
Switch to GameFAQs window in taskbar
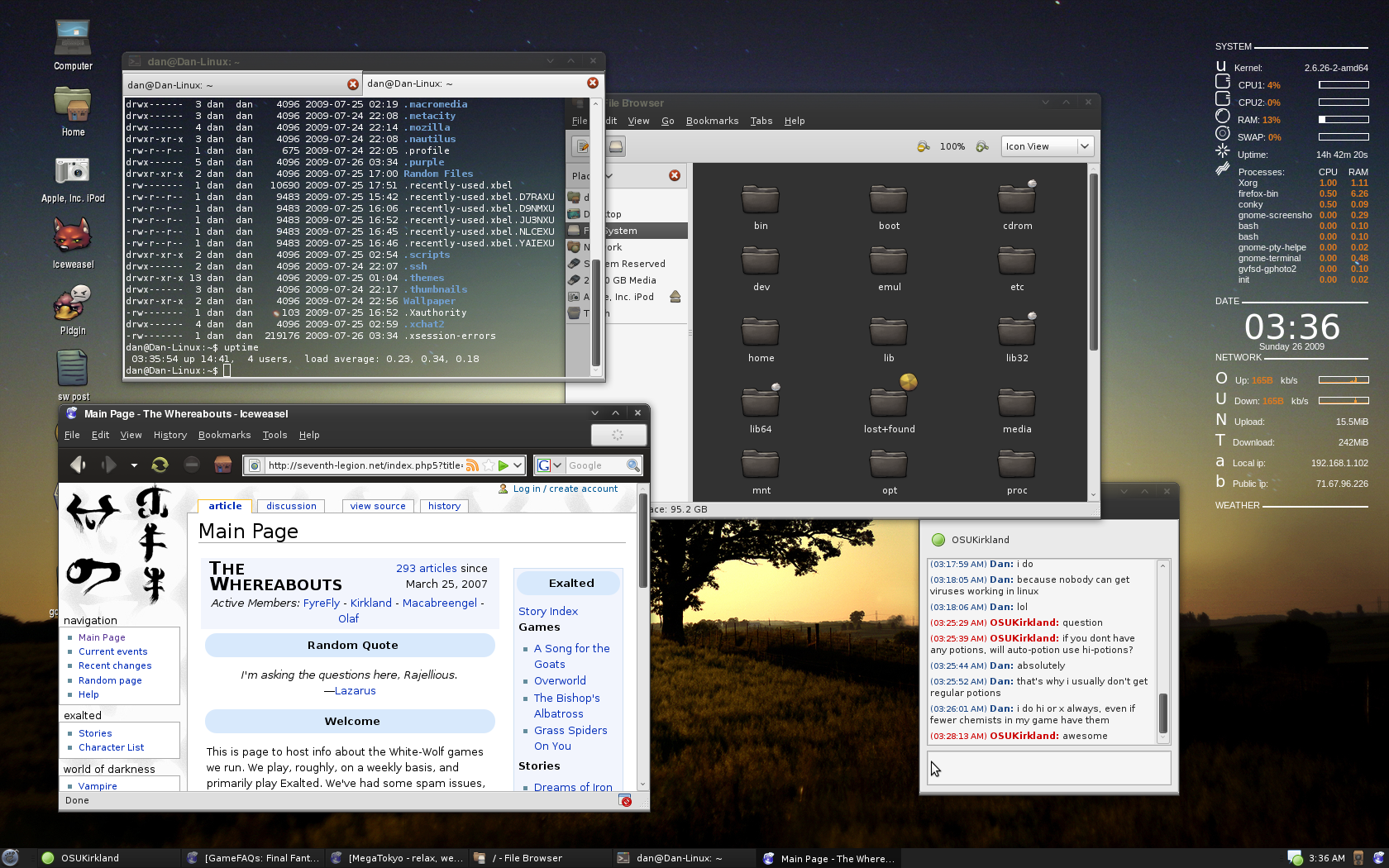tap(253, 858)
